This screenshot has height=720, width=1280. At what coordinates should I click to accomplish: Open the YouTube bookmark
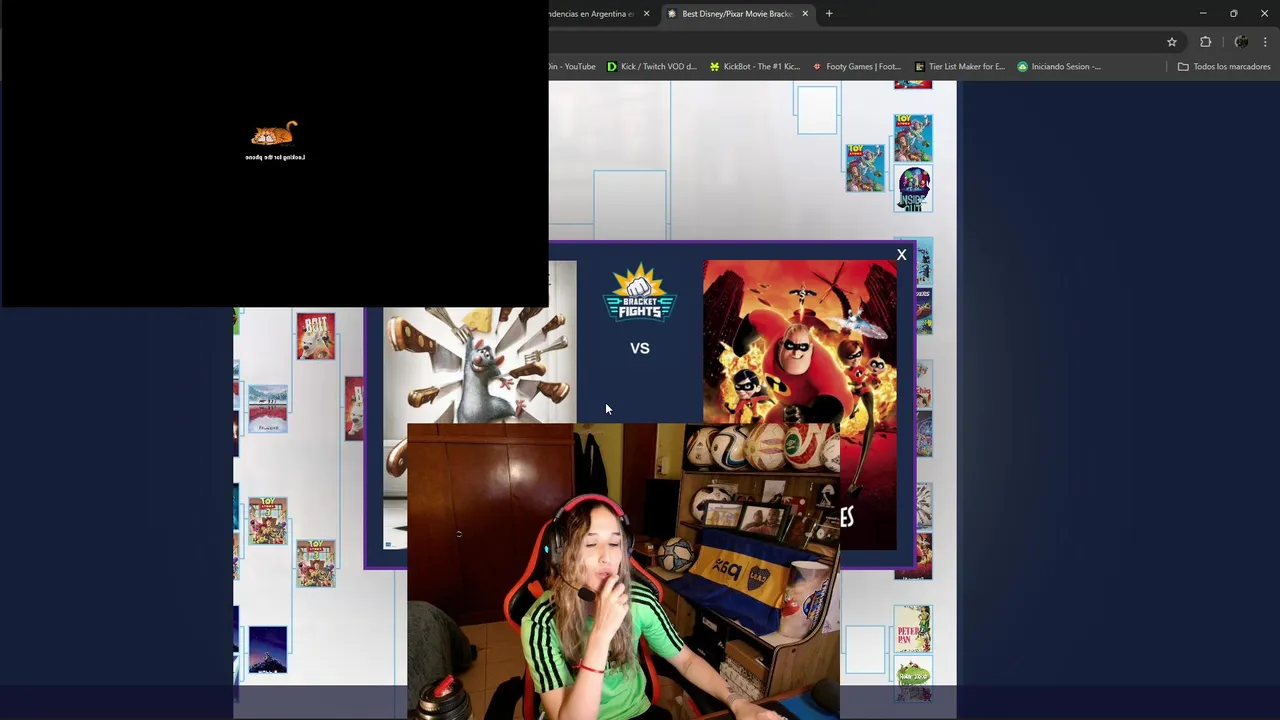(572, 67)
